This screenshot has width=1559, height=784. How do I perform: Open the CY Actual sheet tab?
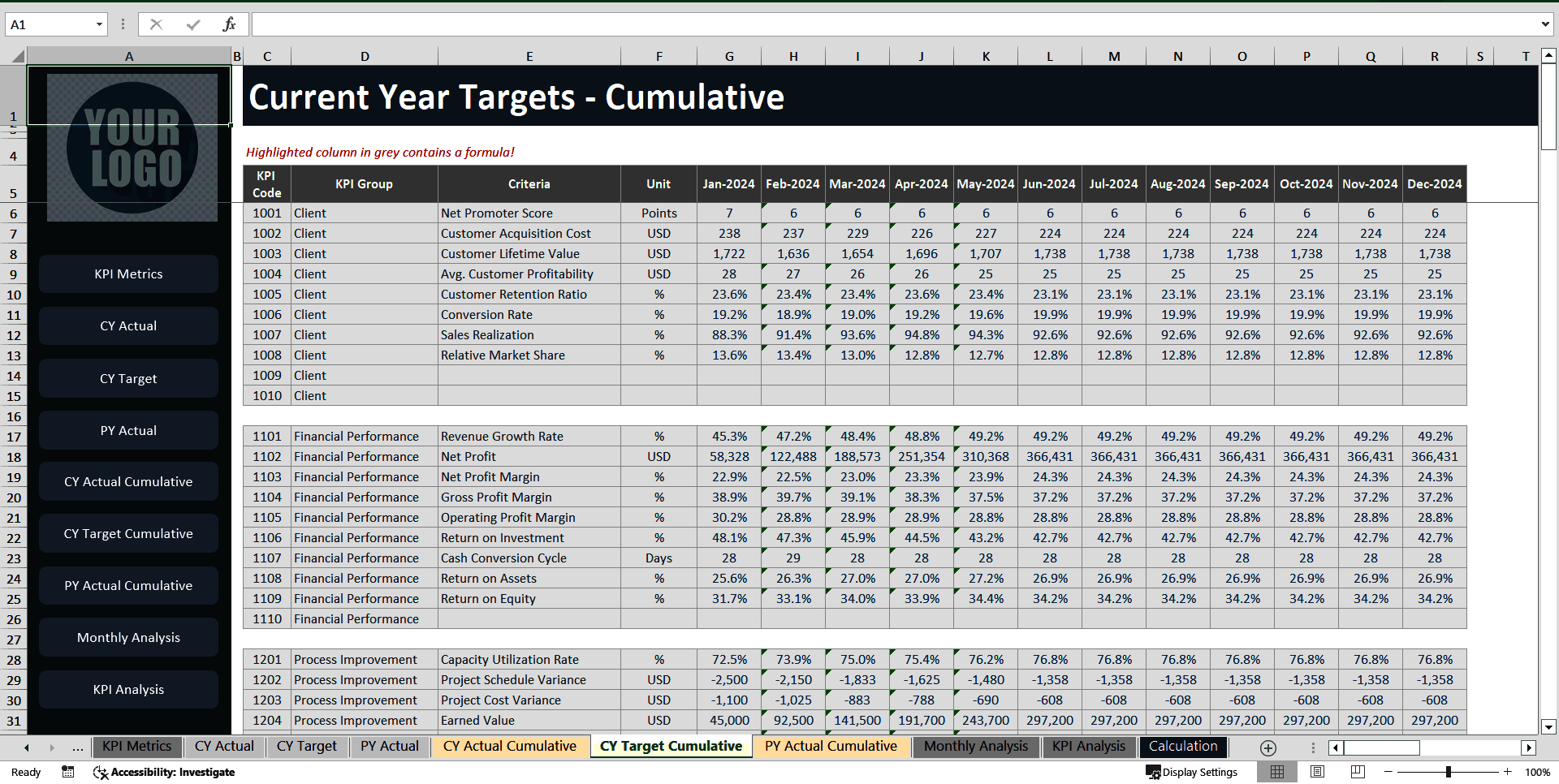pyautogui.click(x=224, y=747)
